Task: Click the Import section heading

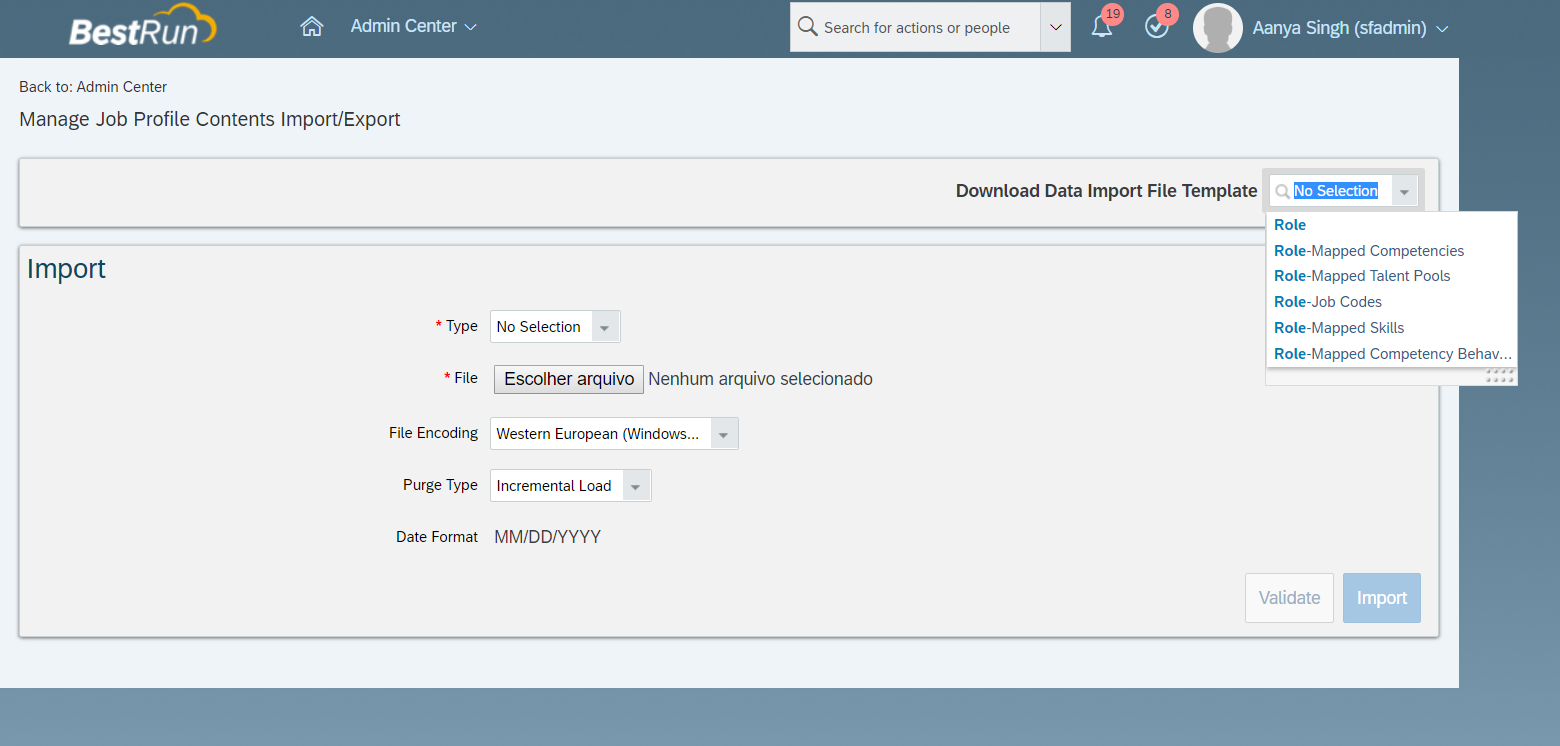Action: pyautogui.click(x=66, y=269)
